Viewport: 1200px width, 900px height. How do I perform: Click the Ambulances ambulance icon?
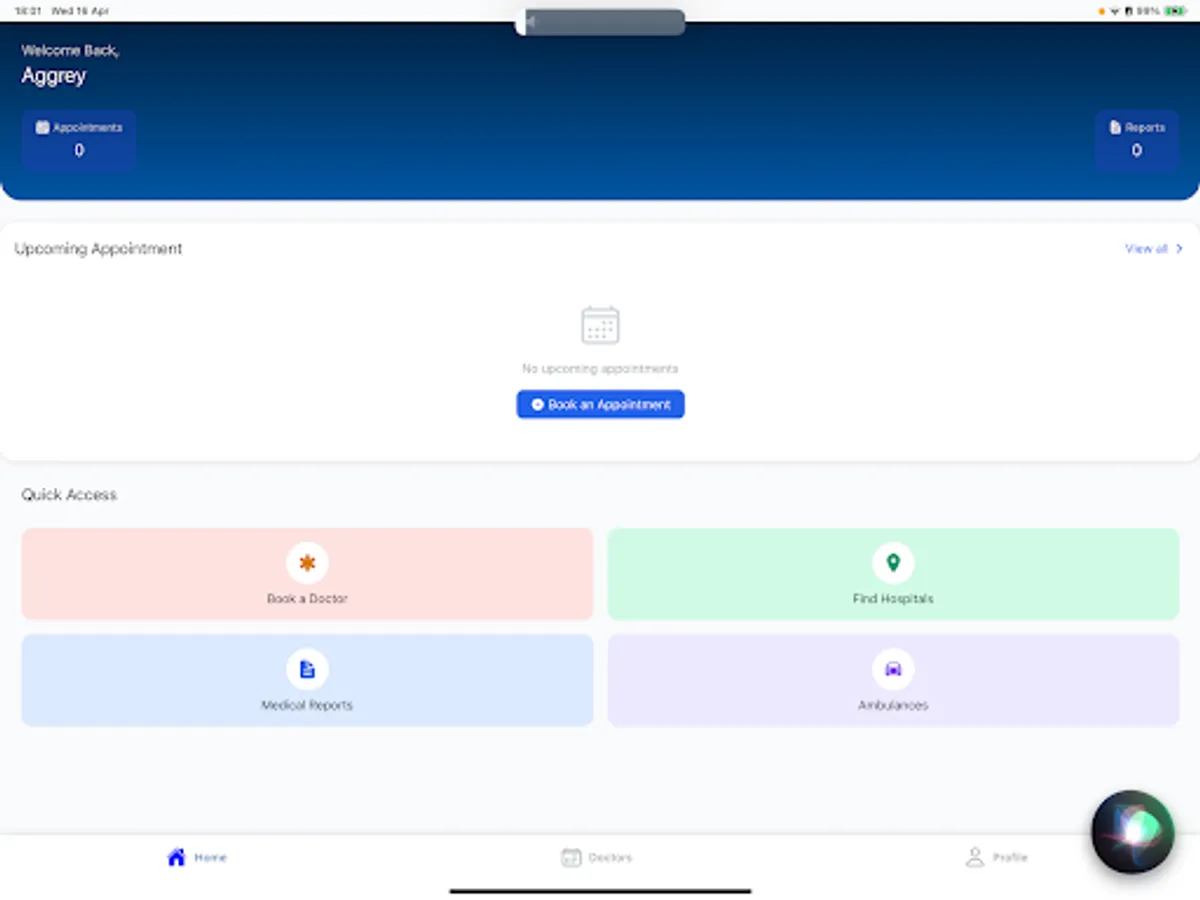click(893, 669)
